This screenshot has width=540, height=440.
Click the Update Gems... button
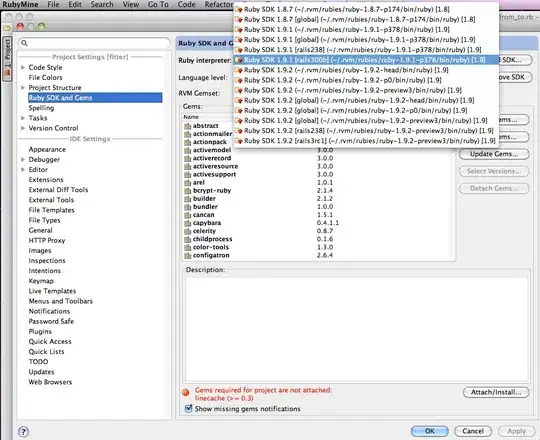coord(494,154)
